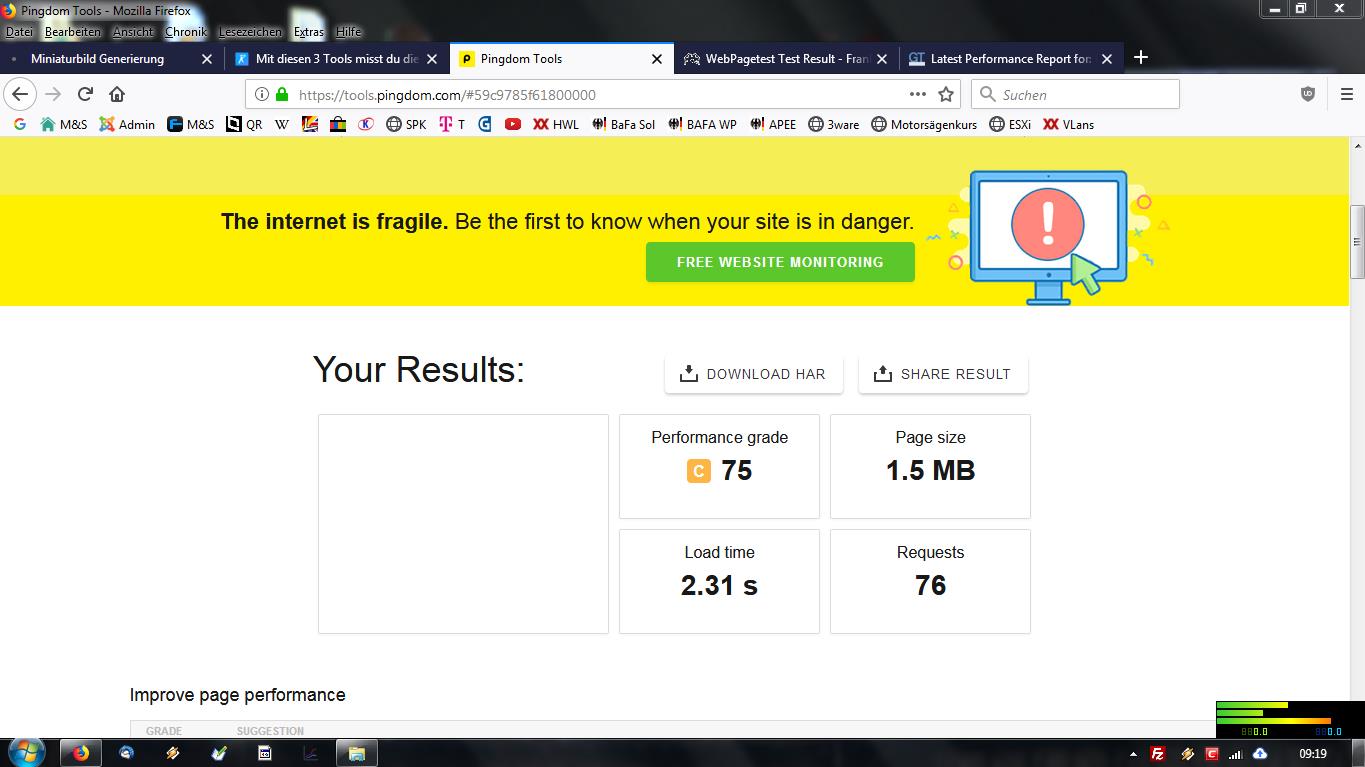
Task: Go to the browser home page icon
Action: (x=117, y=94)
